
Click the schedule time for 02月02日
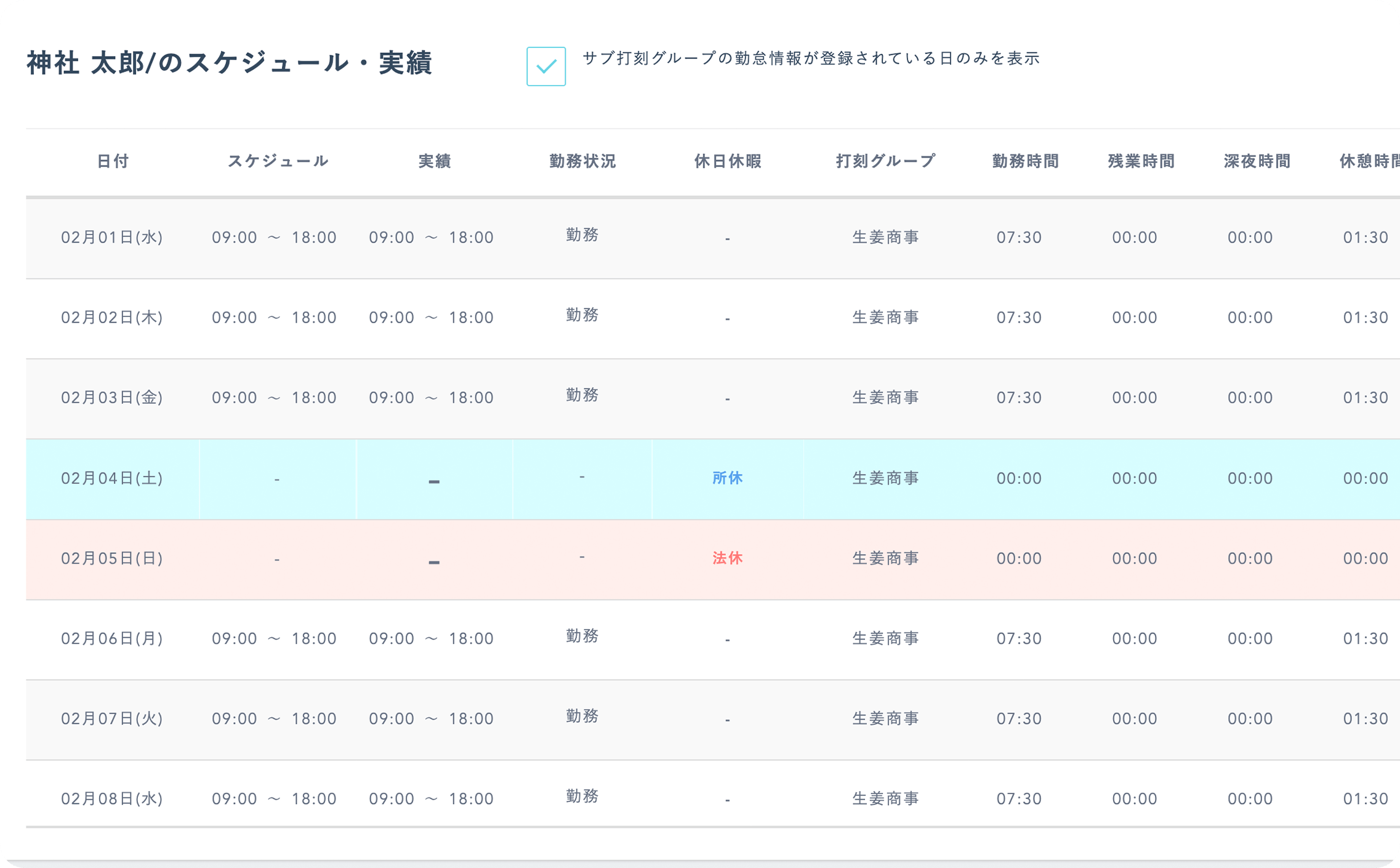(x=274, y=318)
